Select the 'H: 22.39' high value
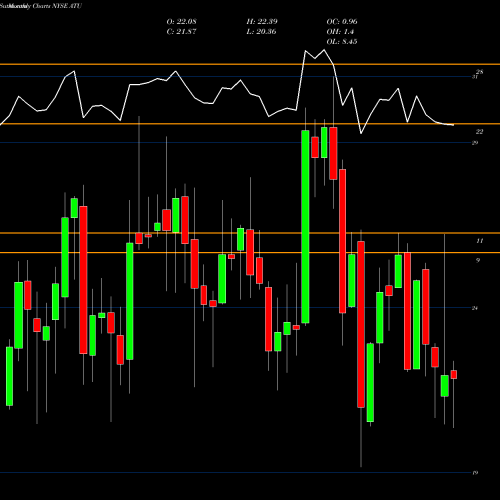 click(262, 22)
